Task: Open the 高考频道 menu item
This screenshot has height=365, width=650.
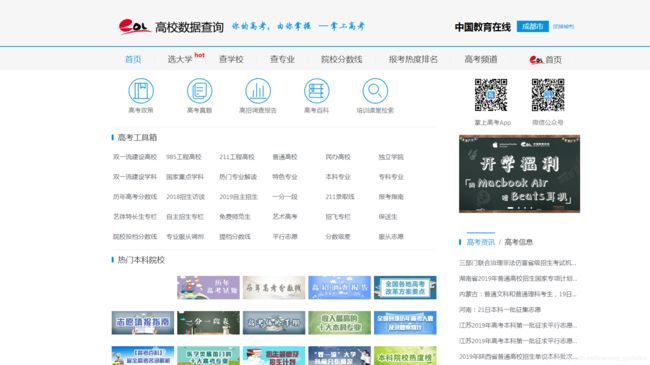Action: [x=481, y=59]
